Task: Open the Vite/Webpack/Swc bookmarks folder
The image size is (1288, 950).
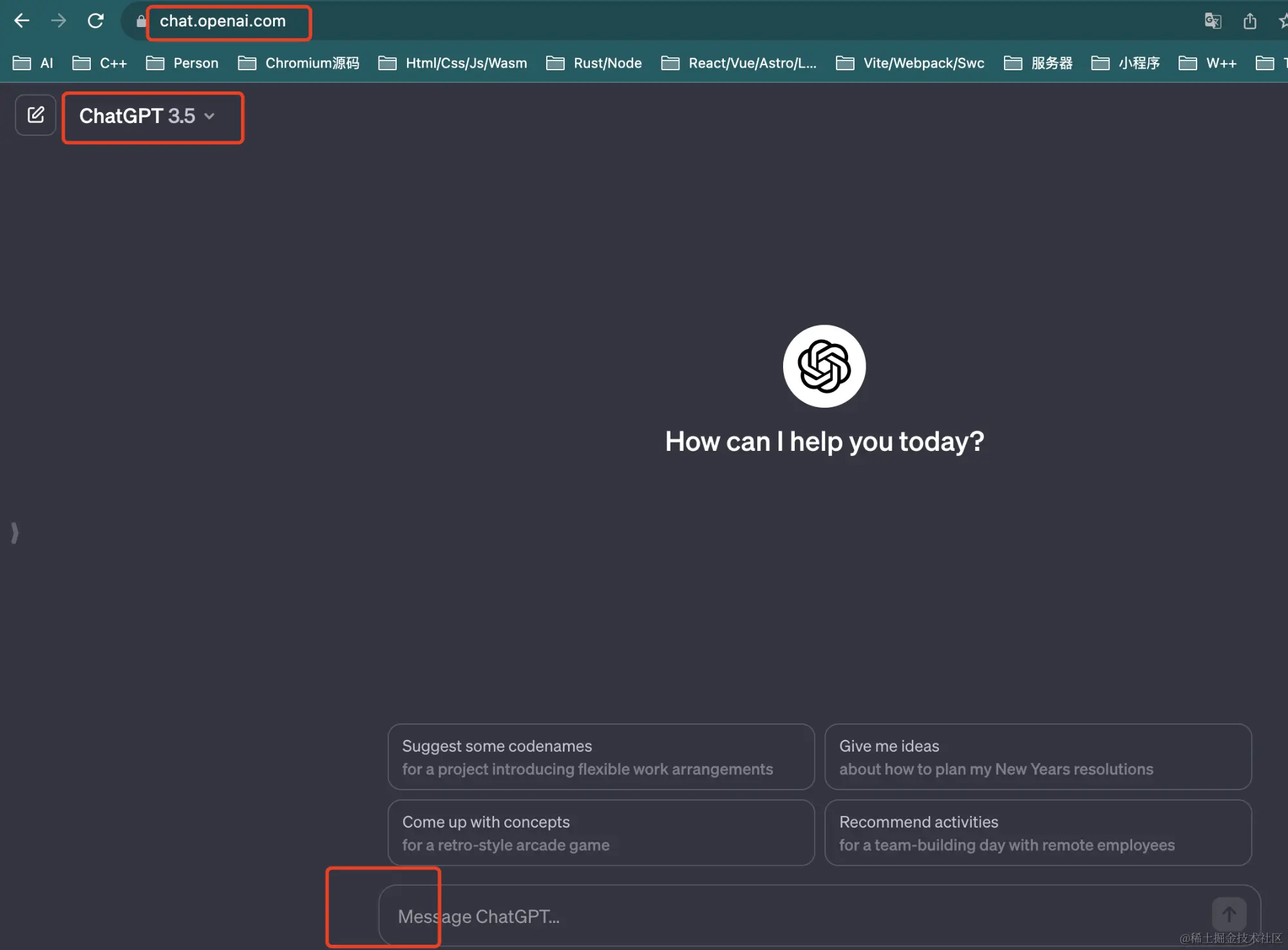Action: click(x=910, y=63)
